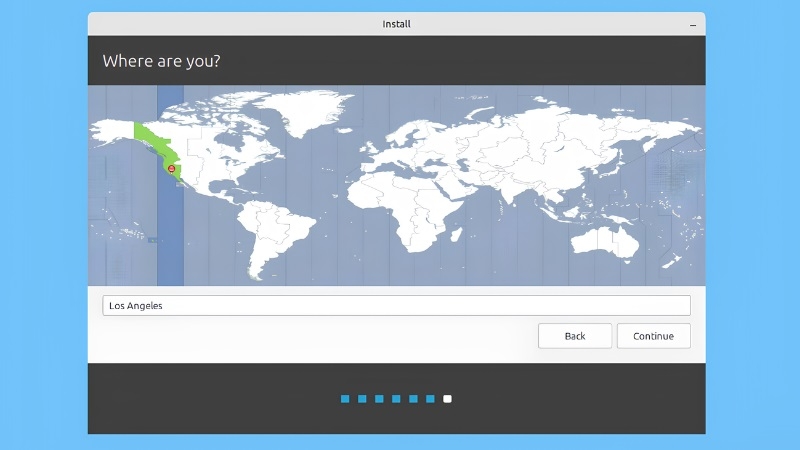Click the white current-step progress dot
This screenshot has width=800, height=450.
tap(447, 399)
